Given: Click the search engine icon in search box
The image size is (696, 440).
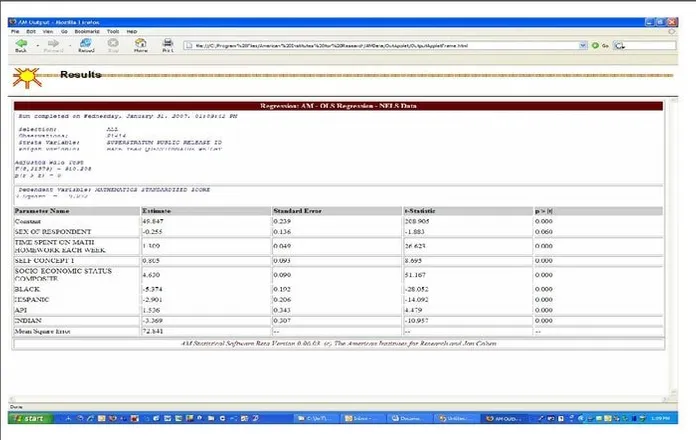Looking at the screenshot, I should (x=620, y=45).
